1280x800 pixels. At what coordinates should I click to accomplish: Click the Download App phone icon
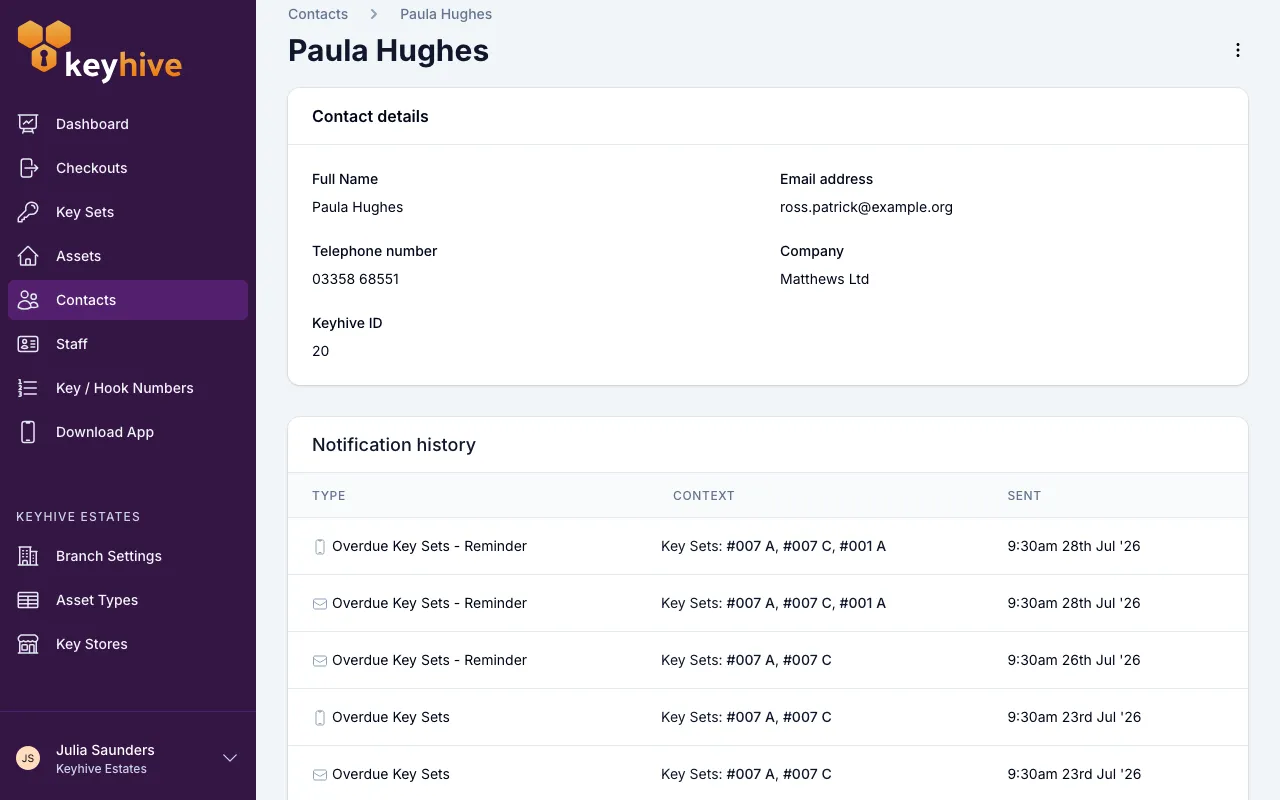tap(28, 432)
